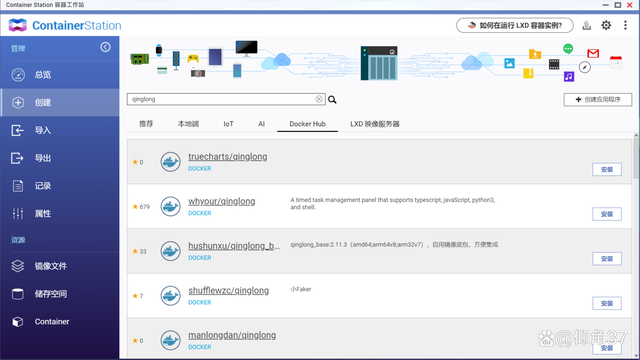Open 储存空间 volumes section
The height and width of the screenshot is (360, 640).
[x=60, y=294]
